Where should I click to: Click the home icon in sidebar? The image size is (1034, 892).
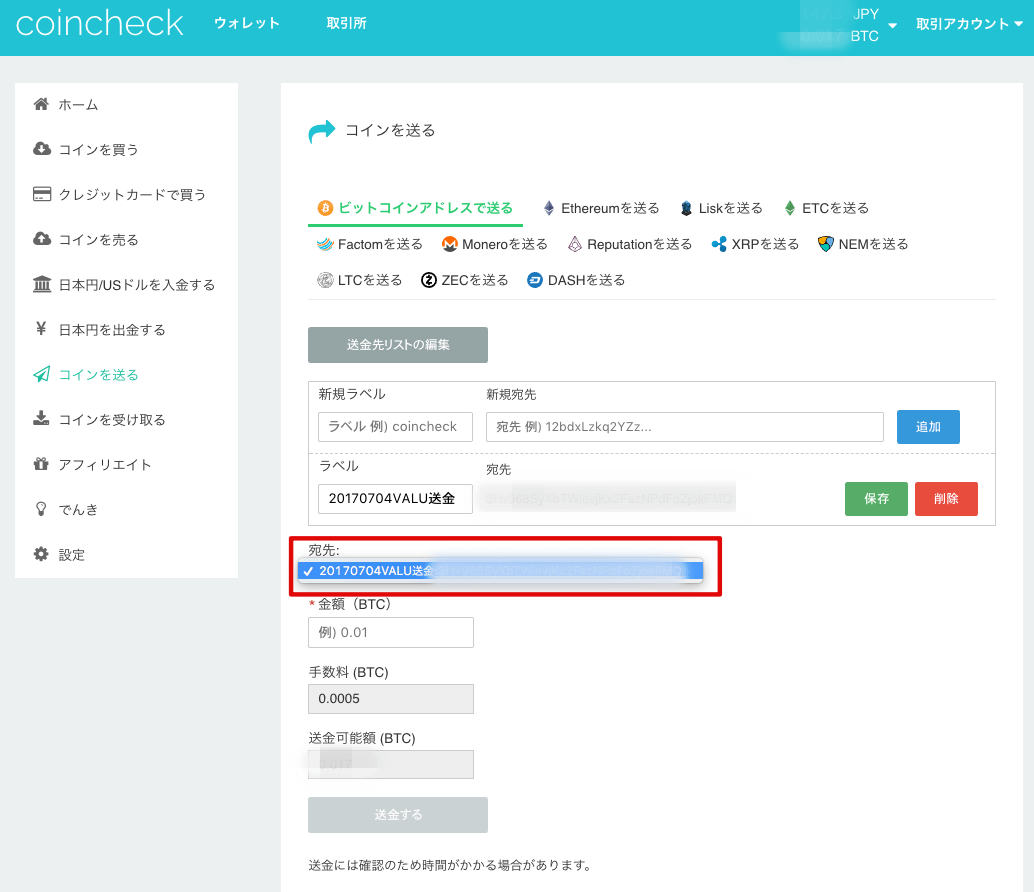point(42,104)
